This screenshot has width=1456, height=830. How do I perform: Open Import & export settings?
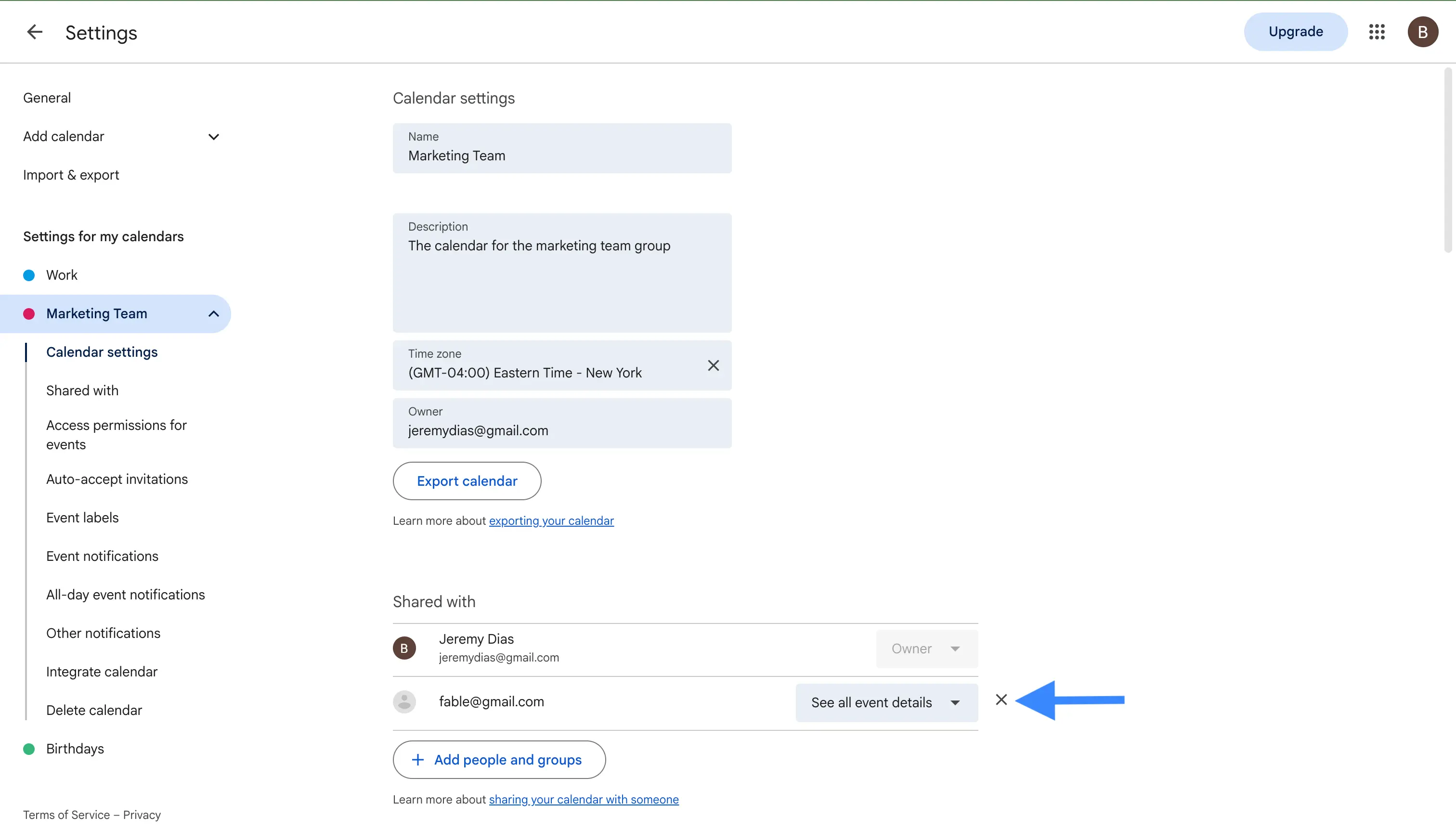tap(71, 175)
